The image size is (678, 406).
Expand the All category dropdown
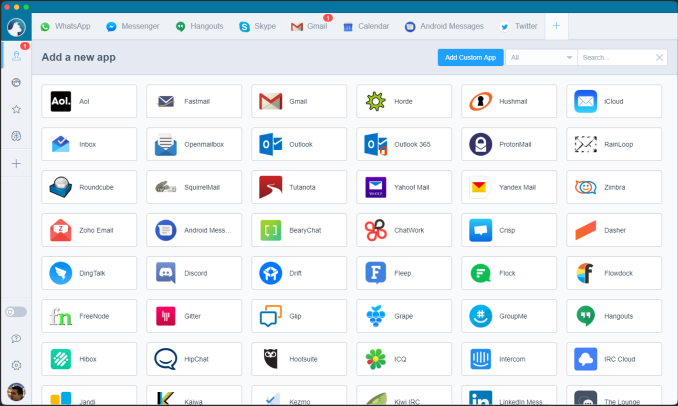click(x=541, y=58)
